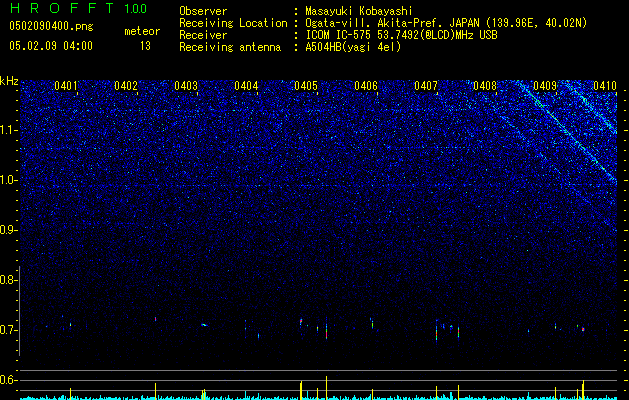Click the 0.8 frequency axis label
The width and height of the screenshot is (629, 400).
(x=8, y=280)
